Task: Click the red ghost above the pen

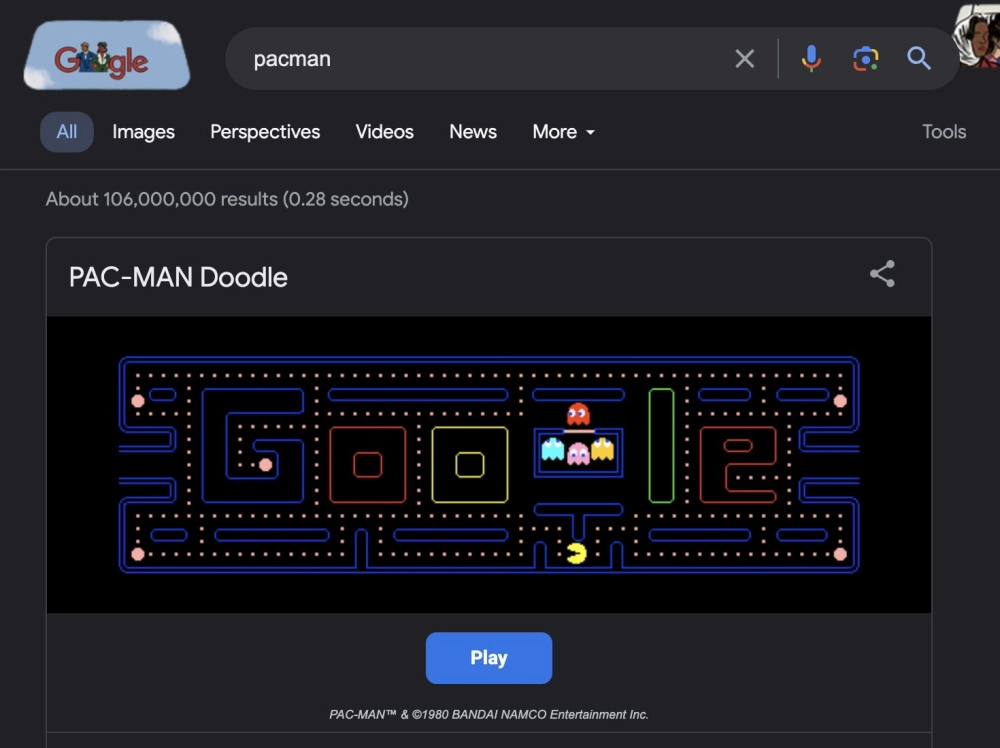Action: pyautogui.click(x=578, y=414)
